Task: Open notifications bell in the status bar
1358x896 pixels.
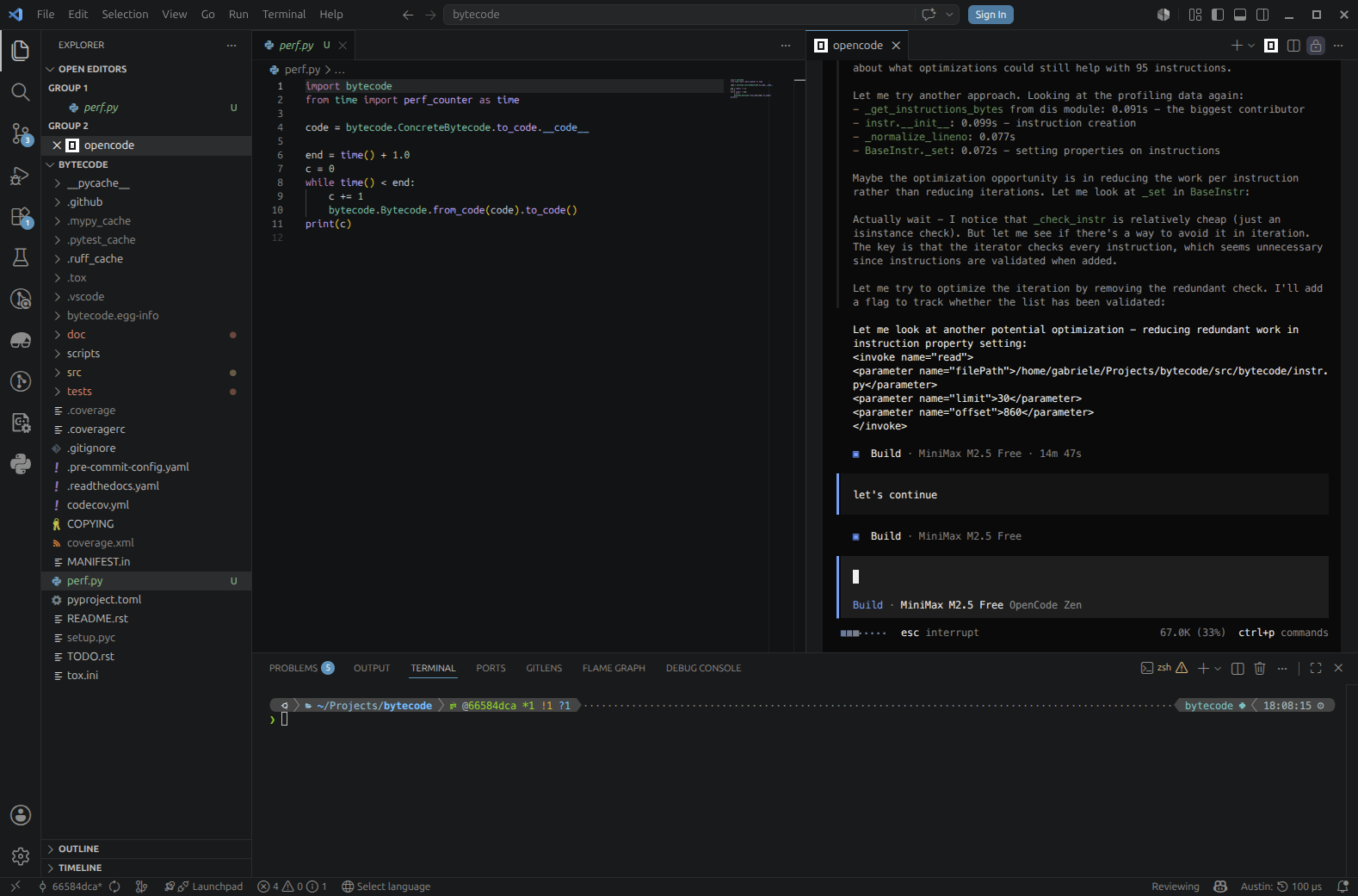Action: coord(1343,887)
